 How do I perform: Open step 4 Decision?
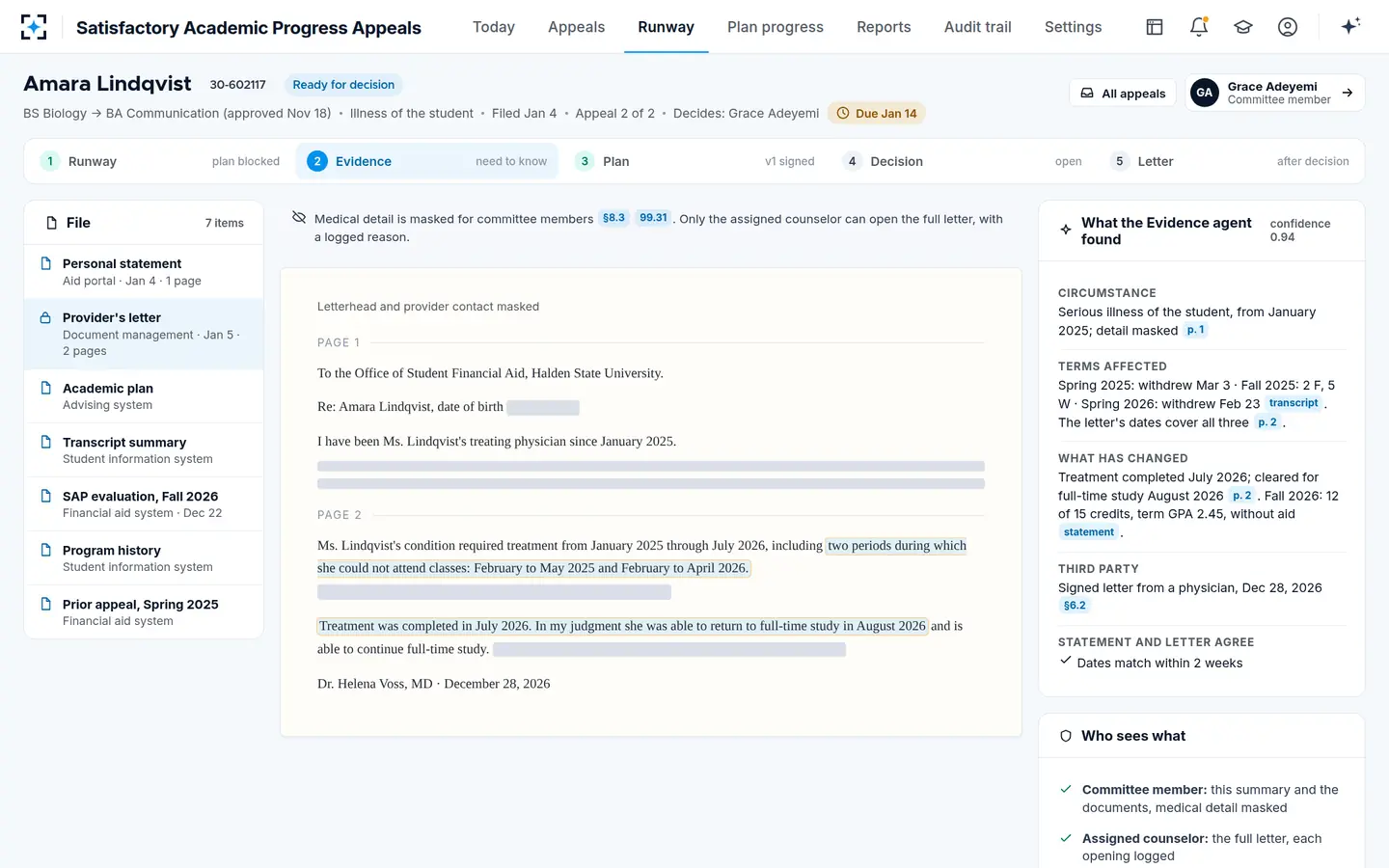962,161
